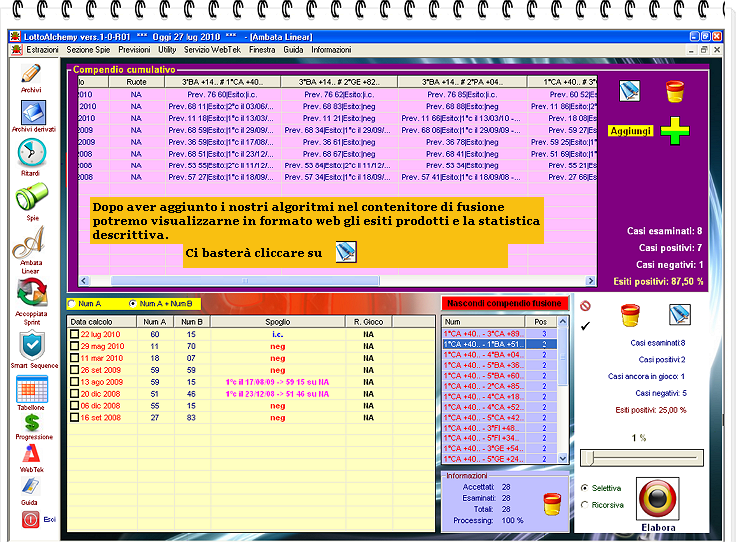The image size is (736, 542).
Task: Click fusion list scroll down arrow
Action: click(563, 458)
